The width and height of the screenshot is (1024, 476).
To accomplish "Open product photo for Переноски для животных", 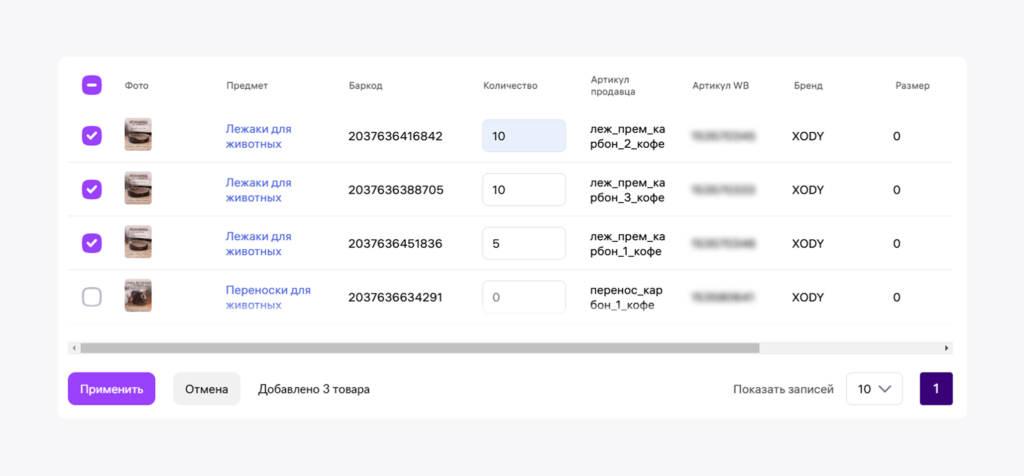I will (138, 296).
